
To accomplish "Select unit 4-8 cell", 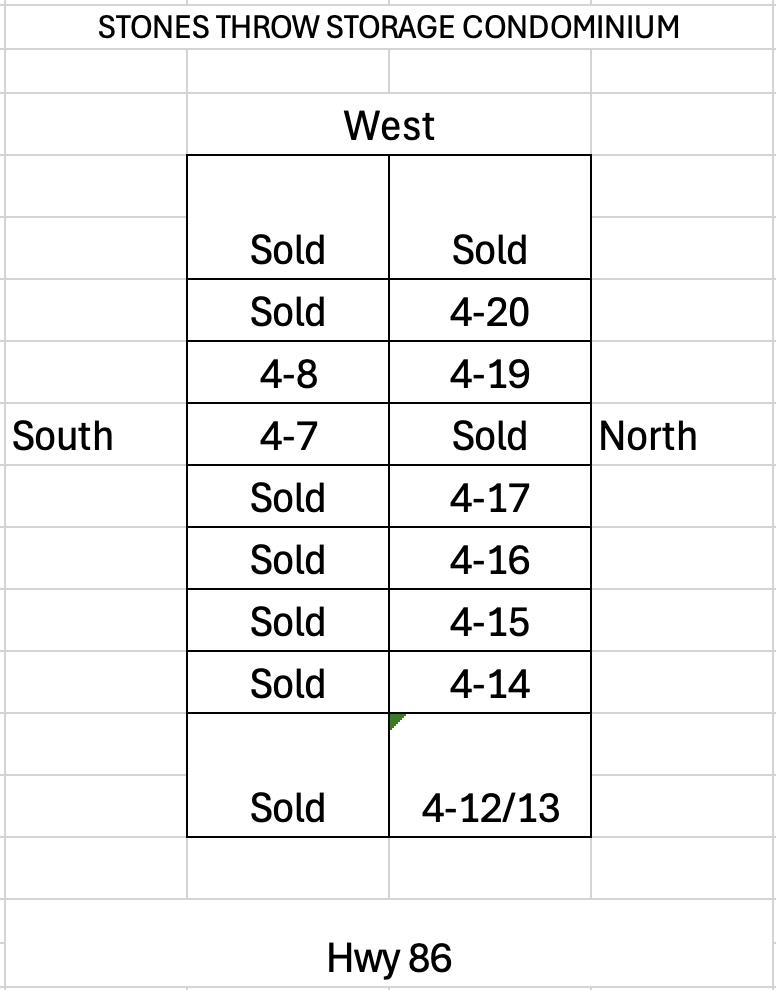I will point(288,374).
